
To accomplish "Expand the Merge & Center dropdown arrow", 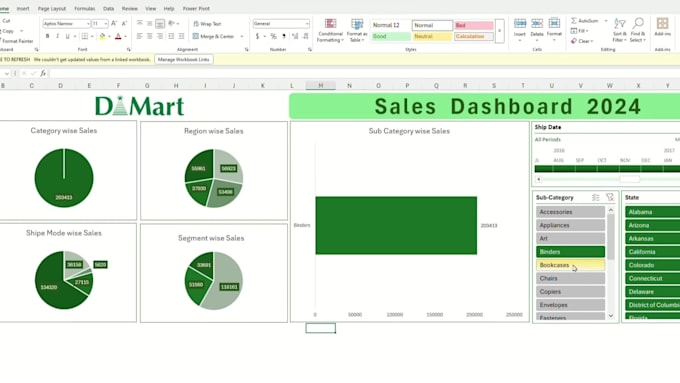I will pos(242,36).
